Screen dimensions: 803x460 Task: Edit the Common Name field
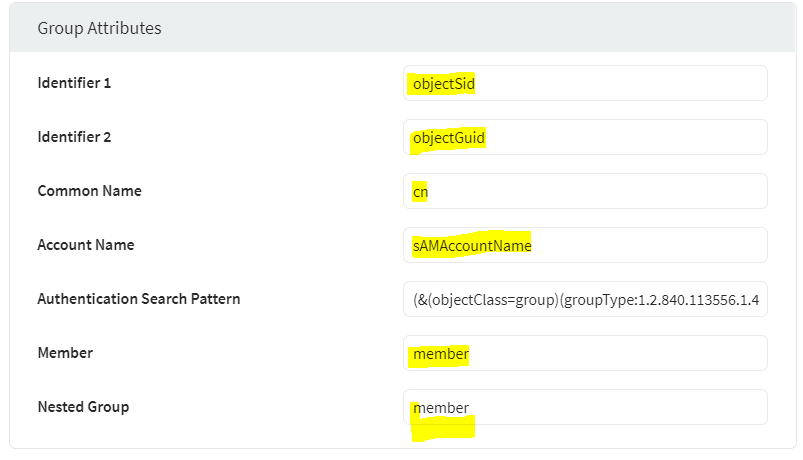point(585,191)
